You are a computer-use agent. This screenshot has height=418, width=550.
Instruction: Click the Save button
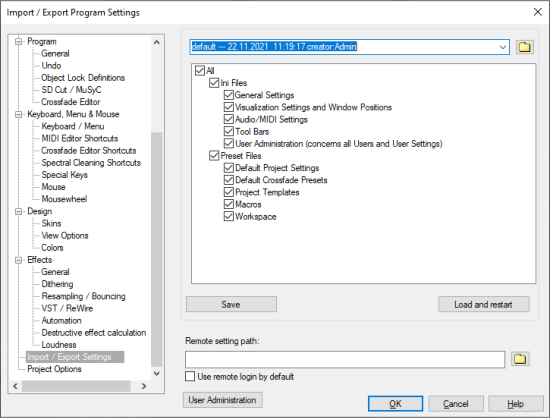coord(231,304)
